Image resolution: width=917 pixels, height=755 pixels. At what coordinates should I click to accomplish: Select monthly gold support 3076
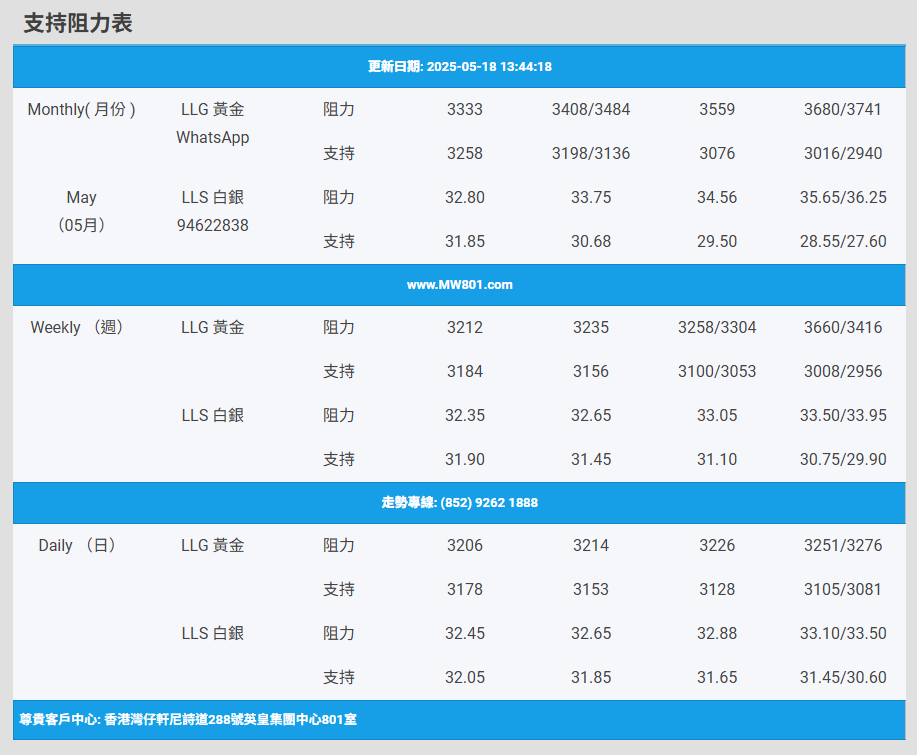tap(717, 153)
